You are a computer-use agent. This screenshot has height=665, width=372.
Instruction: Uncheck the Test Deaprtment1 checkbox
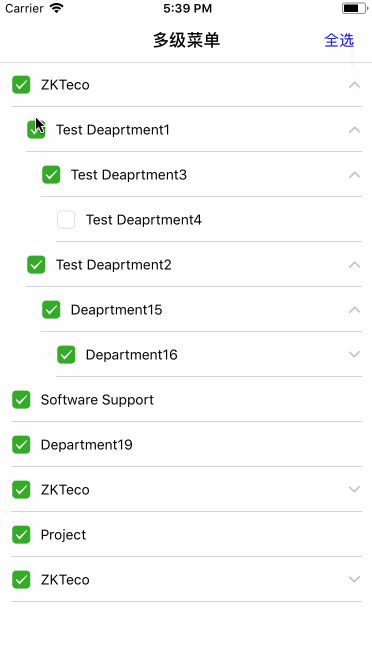pos(36,129)
